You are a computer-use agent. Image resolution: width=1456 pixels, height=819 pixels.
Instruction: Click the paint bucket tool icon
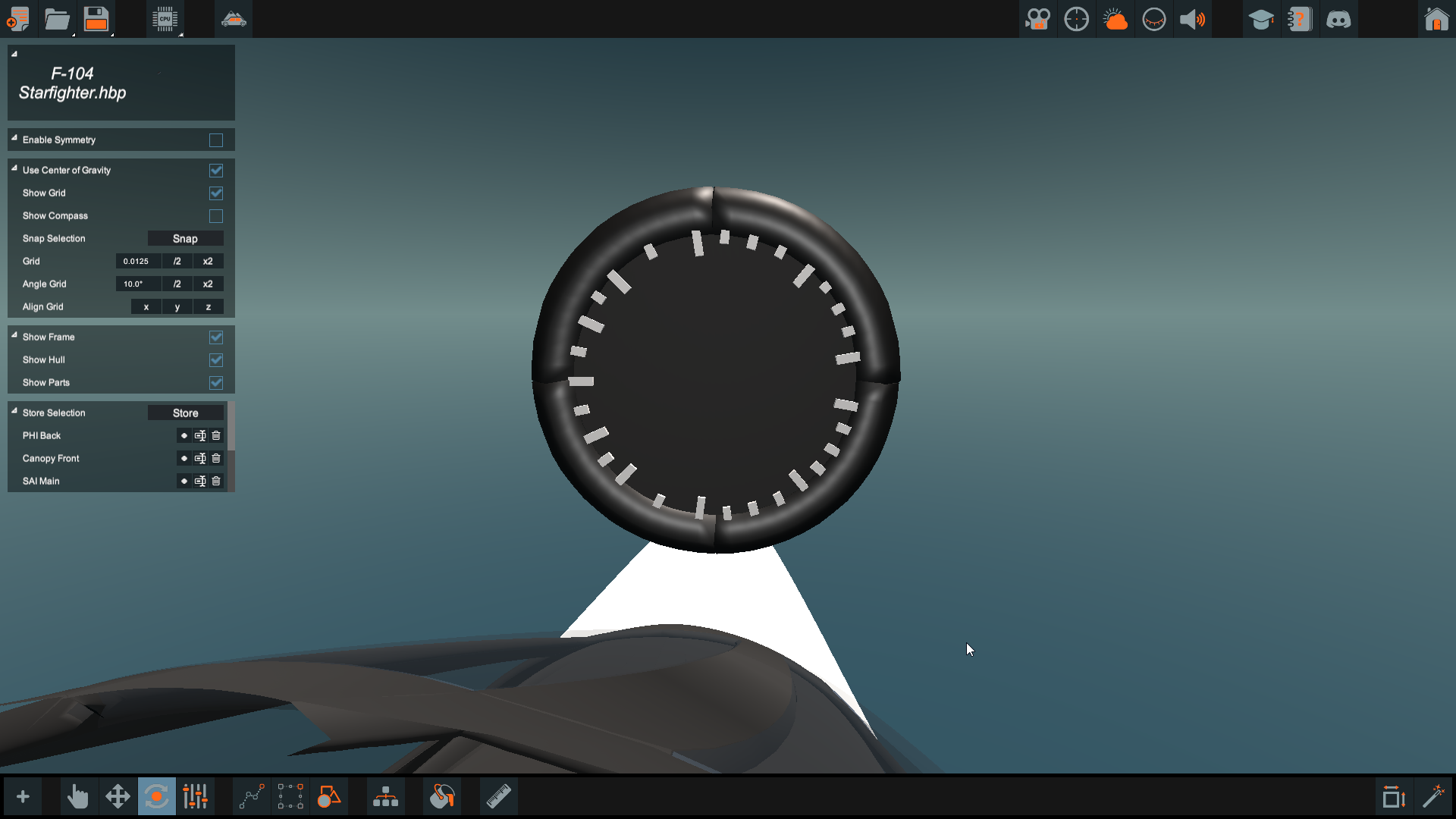pyautogui.click(x=442, y=796)
